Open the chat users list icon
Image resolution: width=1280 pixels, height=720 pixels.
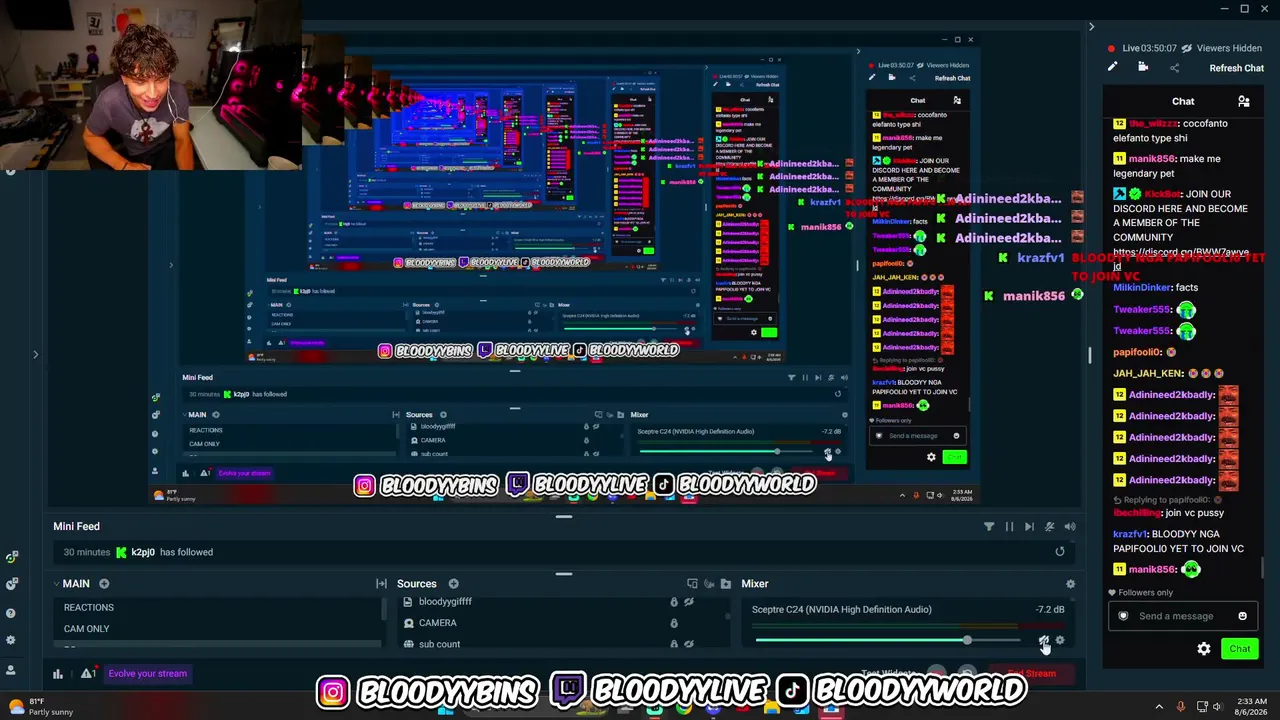coord(1243,101)
